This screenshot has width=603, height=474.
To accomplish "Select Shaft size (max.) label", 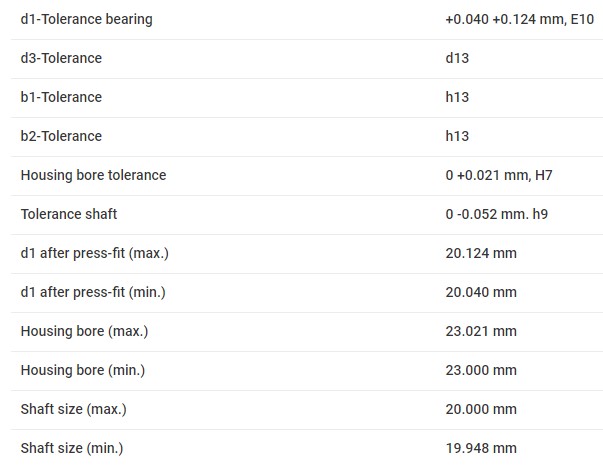I will [x=73, y=409].
